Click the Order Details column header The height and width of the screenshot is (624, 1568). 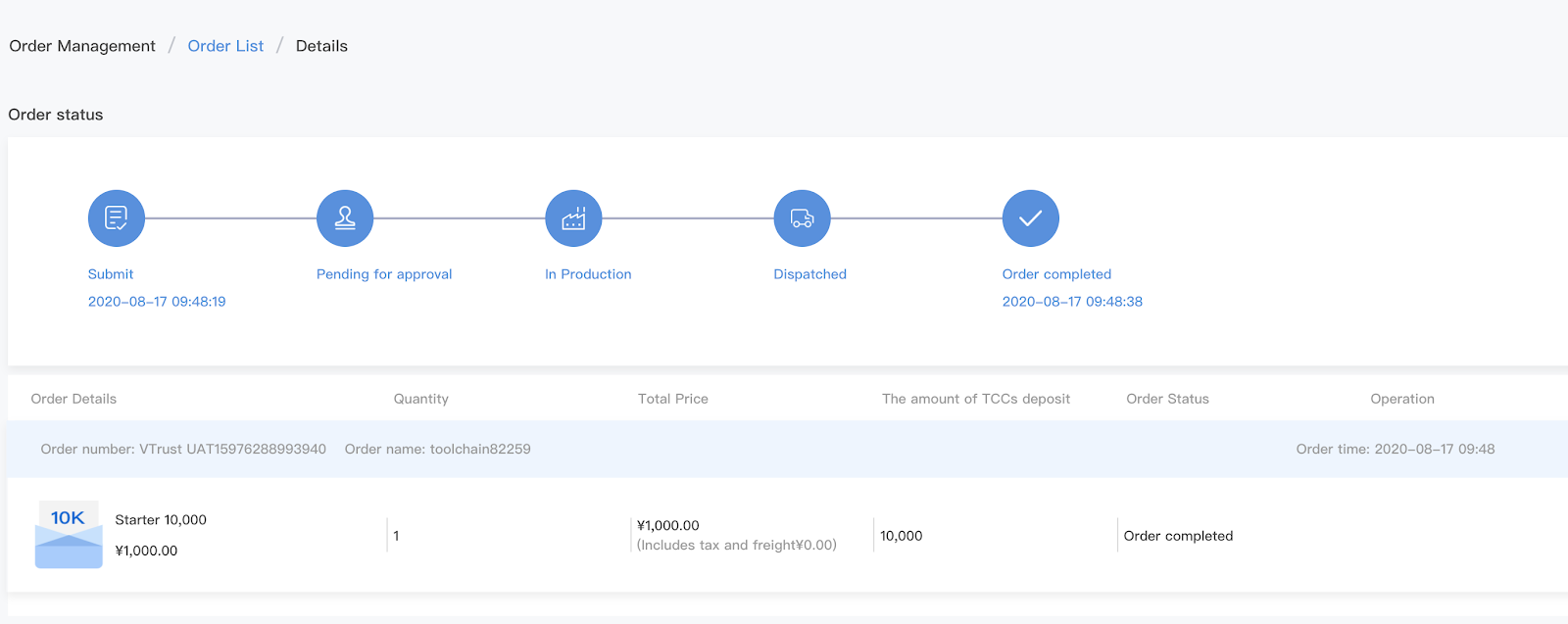73,399
